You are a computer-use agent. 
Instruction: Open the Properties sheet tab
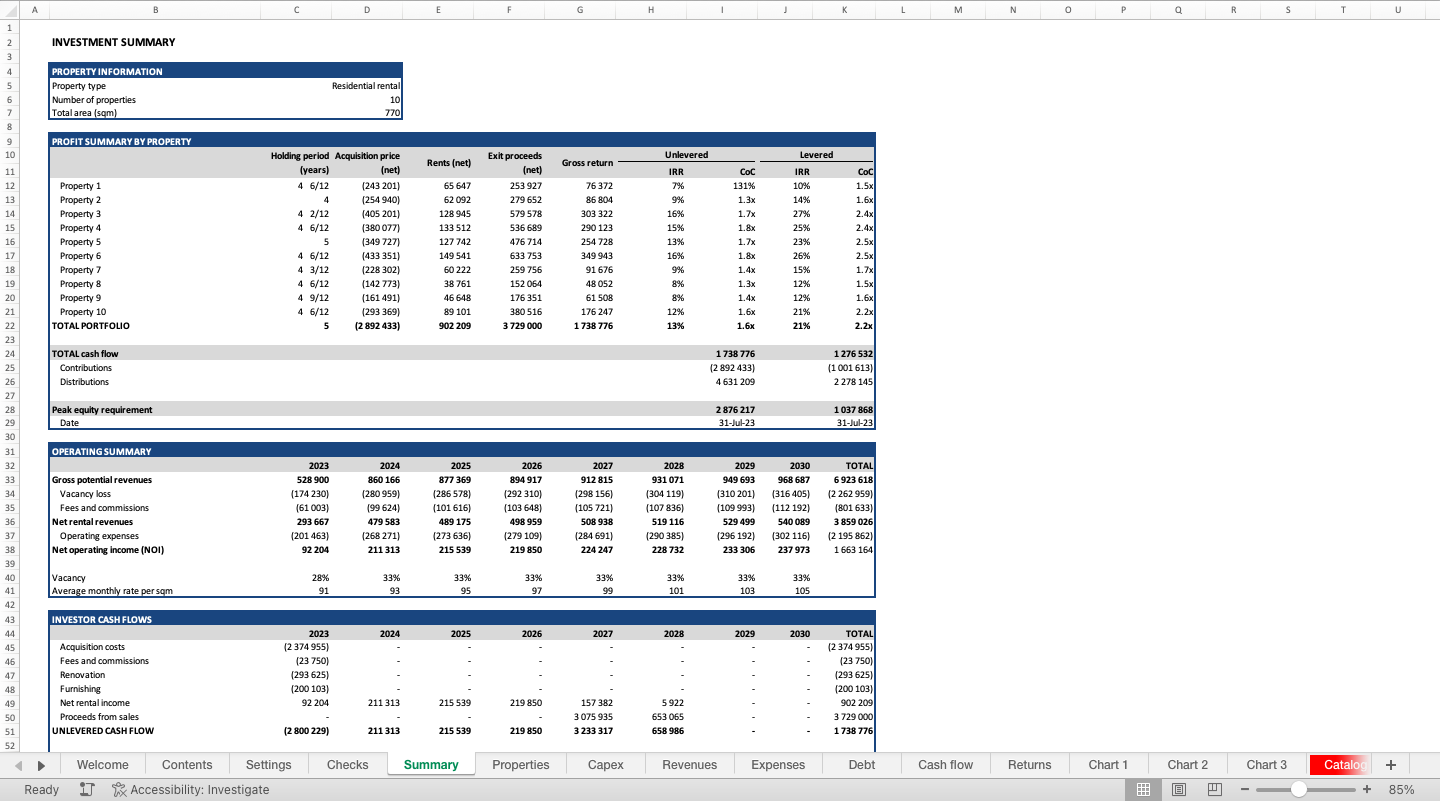click(521, 765)
